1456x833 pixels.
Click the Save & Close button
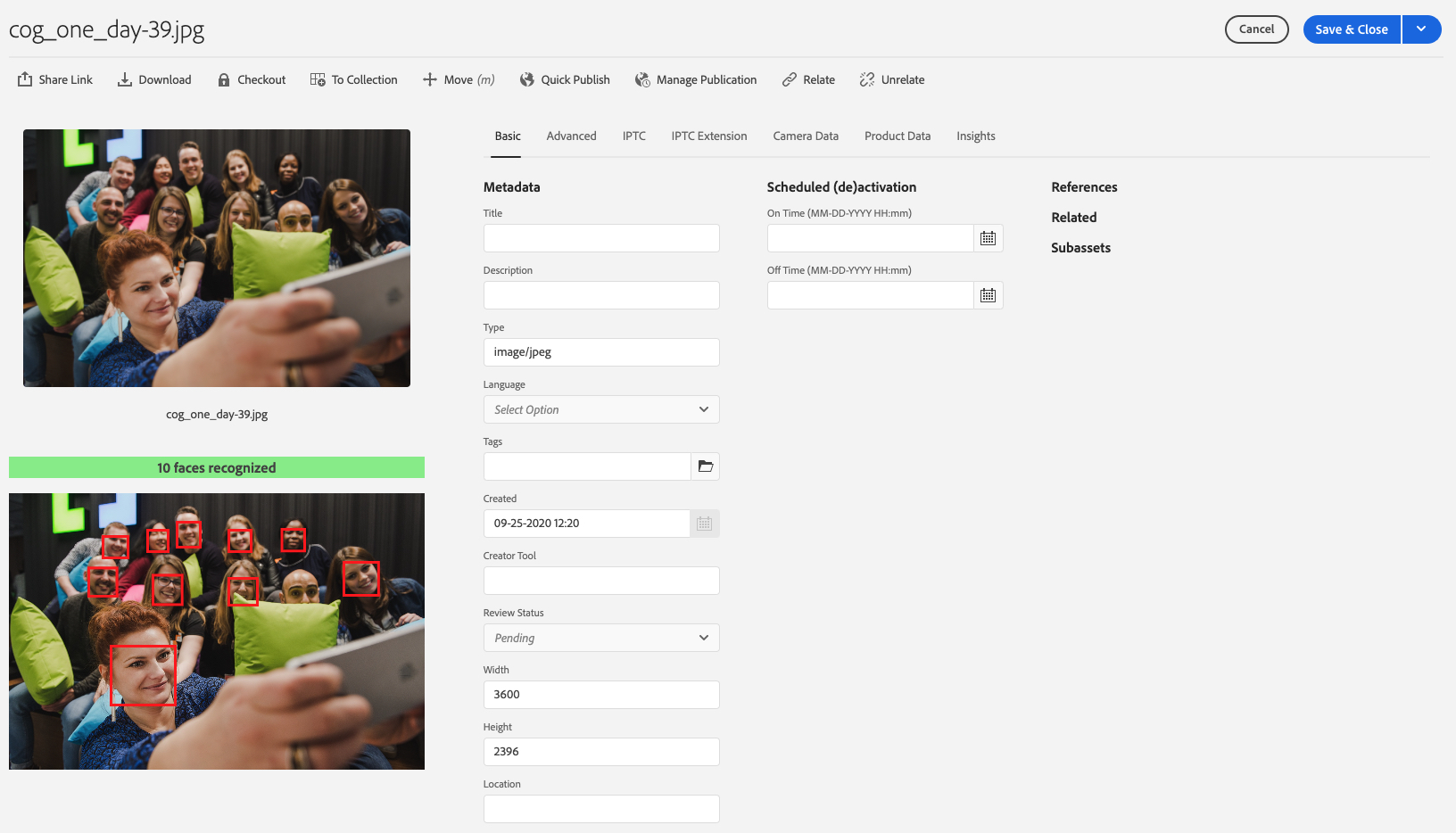coord(1352,29)
